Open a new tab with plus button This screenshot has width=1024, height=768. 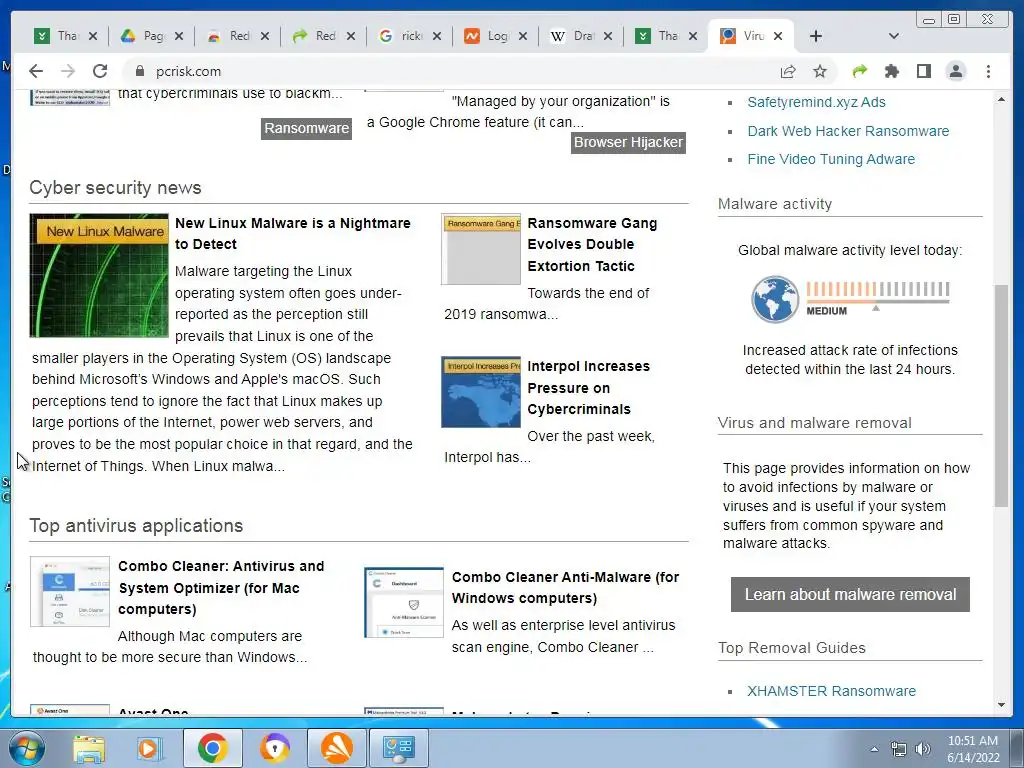(x=816, y=36)
